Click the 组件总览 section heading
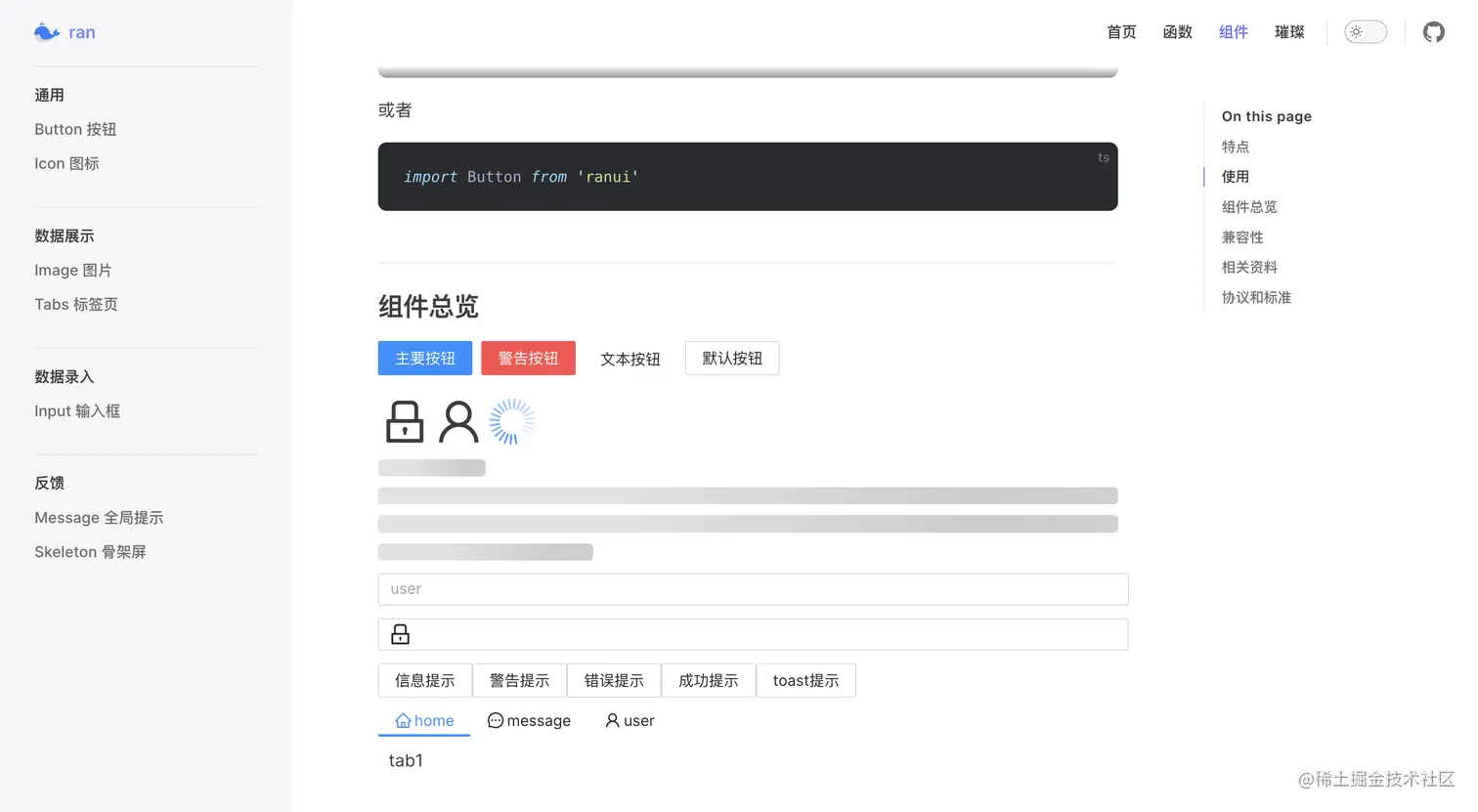The height and width of the screenshot is (812, 1478). 428,307
